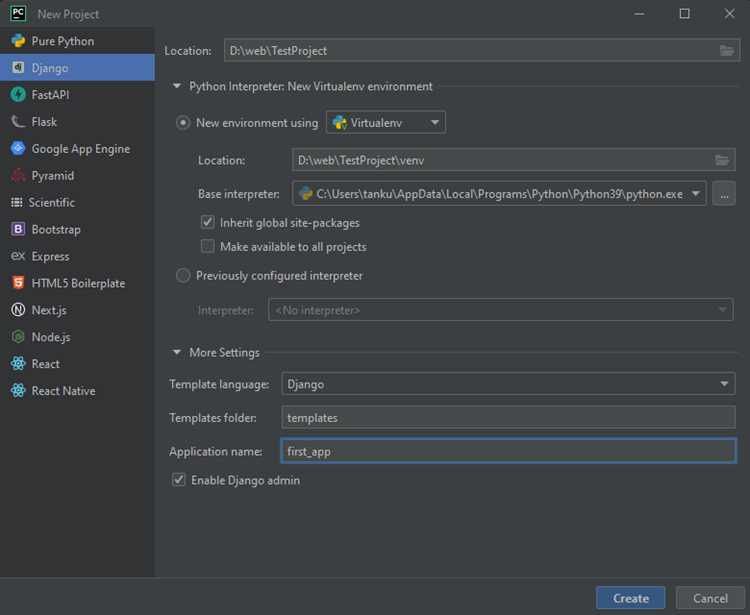
Task: Check Make available to all projects
Action: pos(208,246)
